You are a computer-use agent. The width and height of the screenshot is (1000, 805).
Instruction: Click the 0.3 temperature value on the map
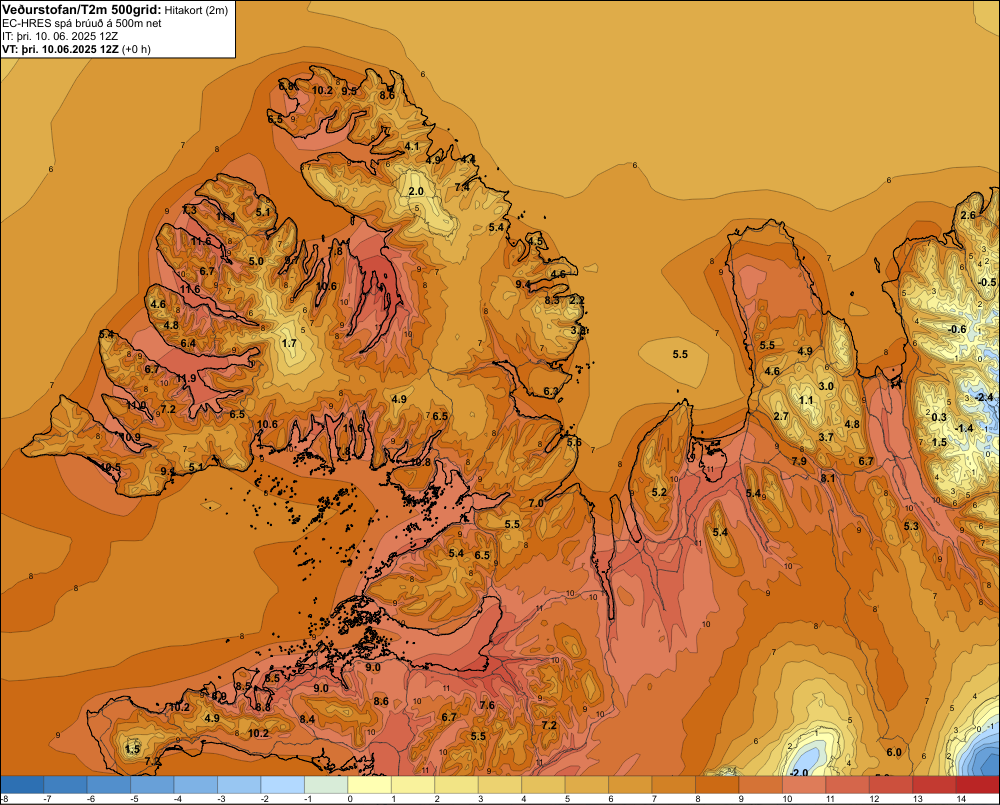pos(939,417)
